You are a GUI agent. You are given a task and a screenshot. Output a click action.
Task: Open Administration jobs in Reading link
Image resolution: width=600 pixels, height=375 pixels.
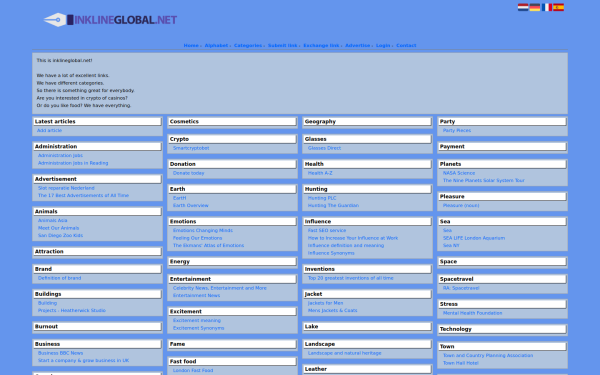tap(73, 163)
